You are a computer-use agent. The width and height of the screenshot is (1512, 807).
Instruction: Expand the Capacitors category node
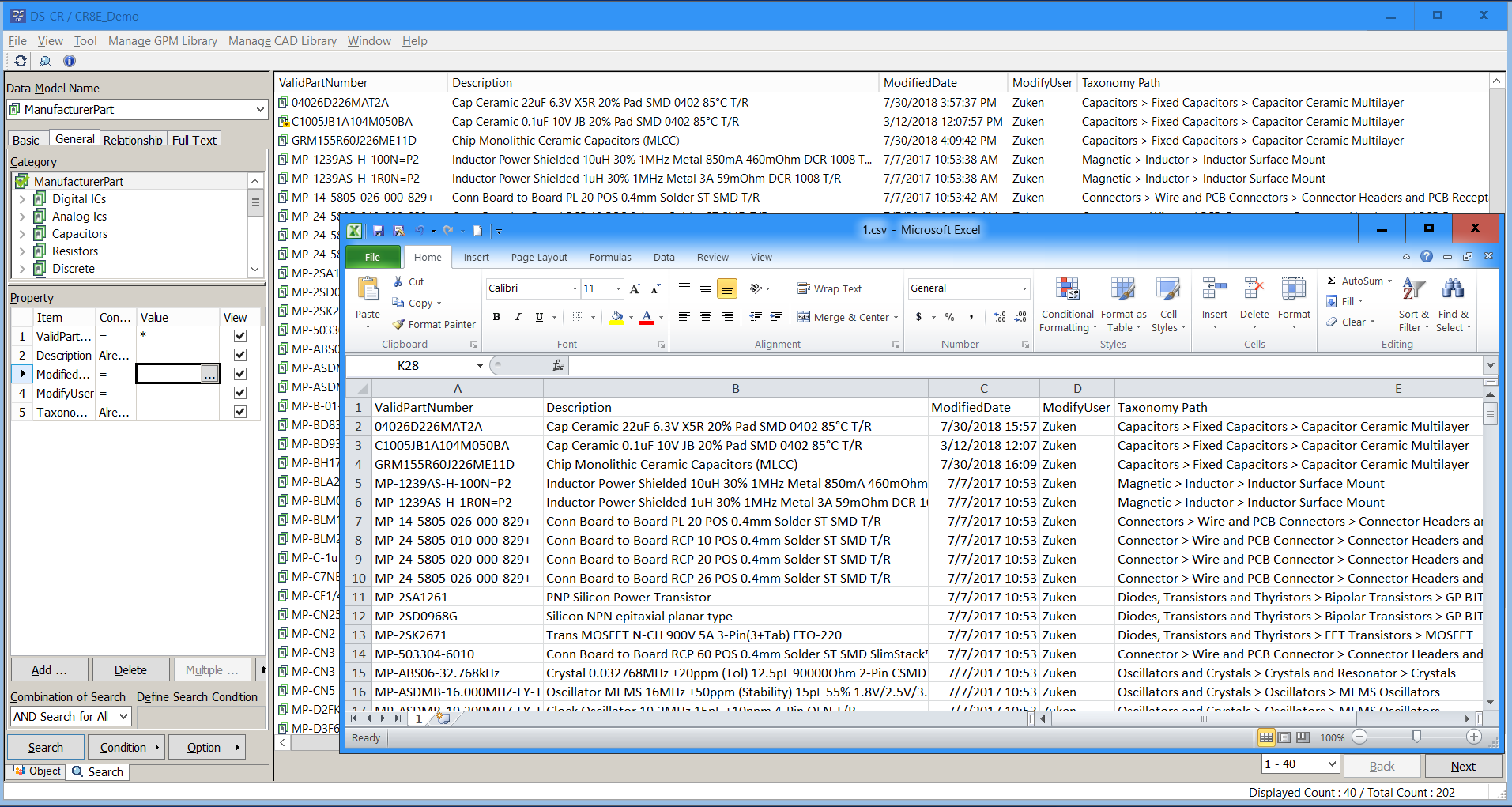click(21, 233)
